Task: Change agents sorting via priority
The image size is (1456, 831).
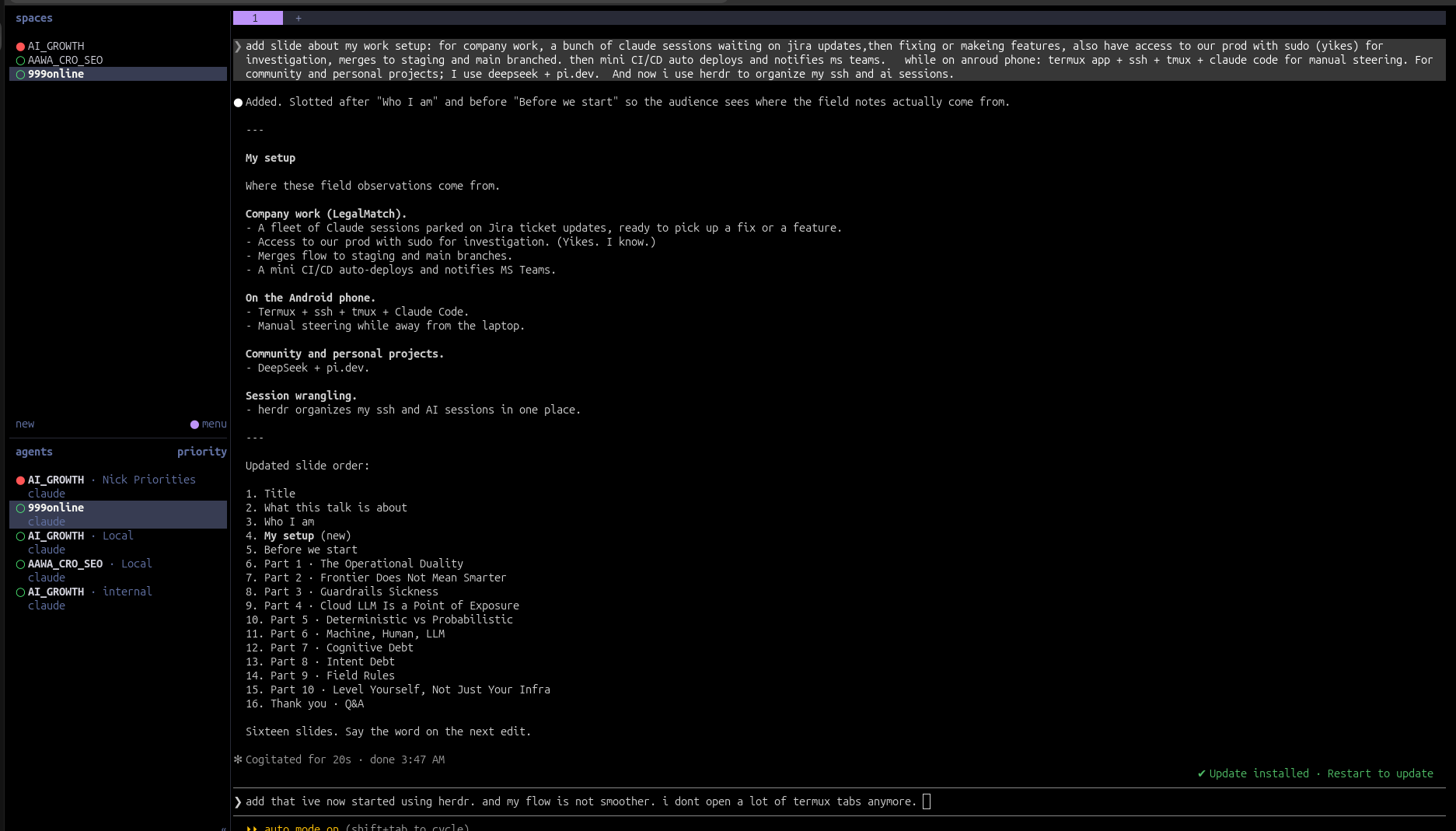Action: 201,452
